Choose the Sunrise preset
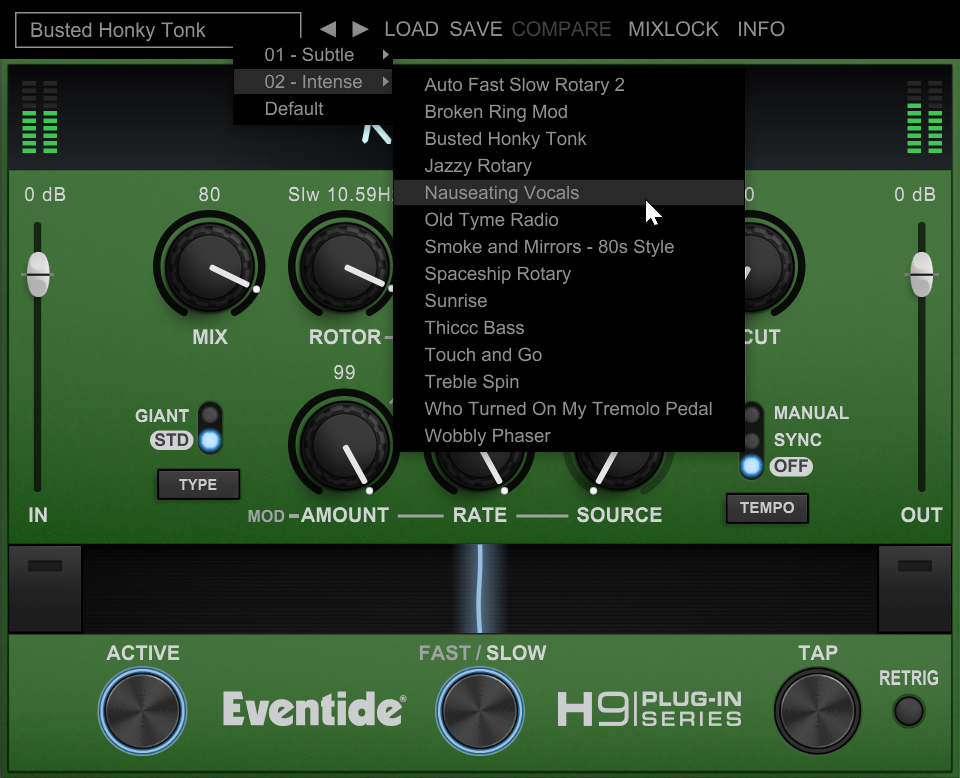Viewport: 960px width, 778px height. [569, 301]
